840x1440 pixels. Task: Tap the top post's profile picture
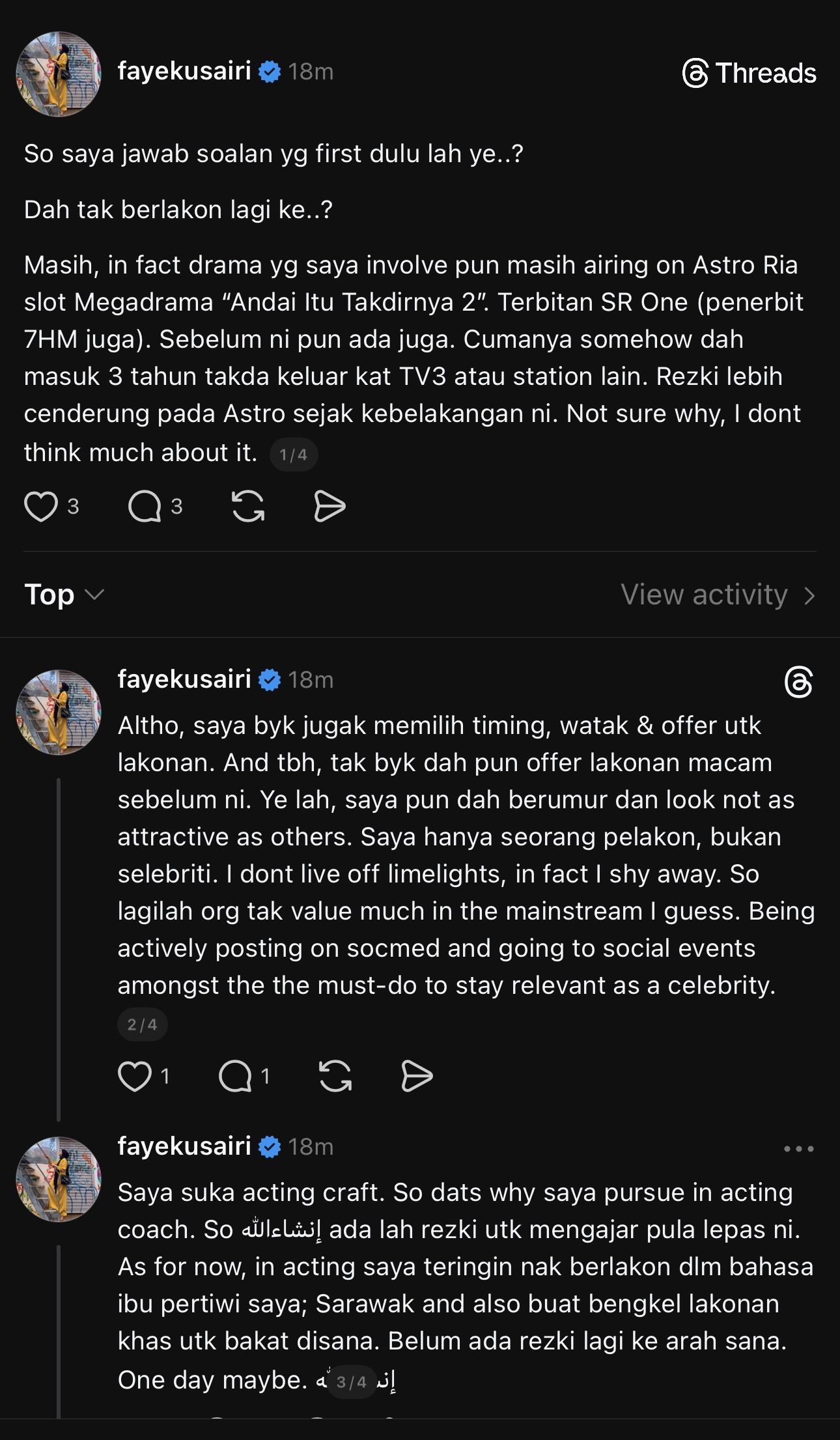coord(59,74)
